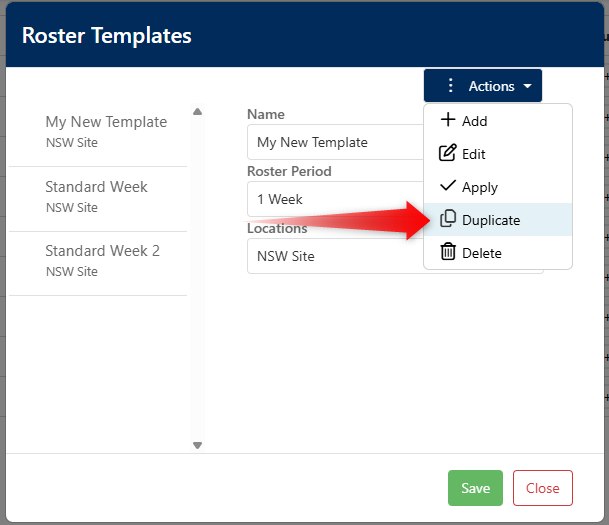Select My New Template in the list
This screenshot has width=609, height=525.
[106, 131]
